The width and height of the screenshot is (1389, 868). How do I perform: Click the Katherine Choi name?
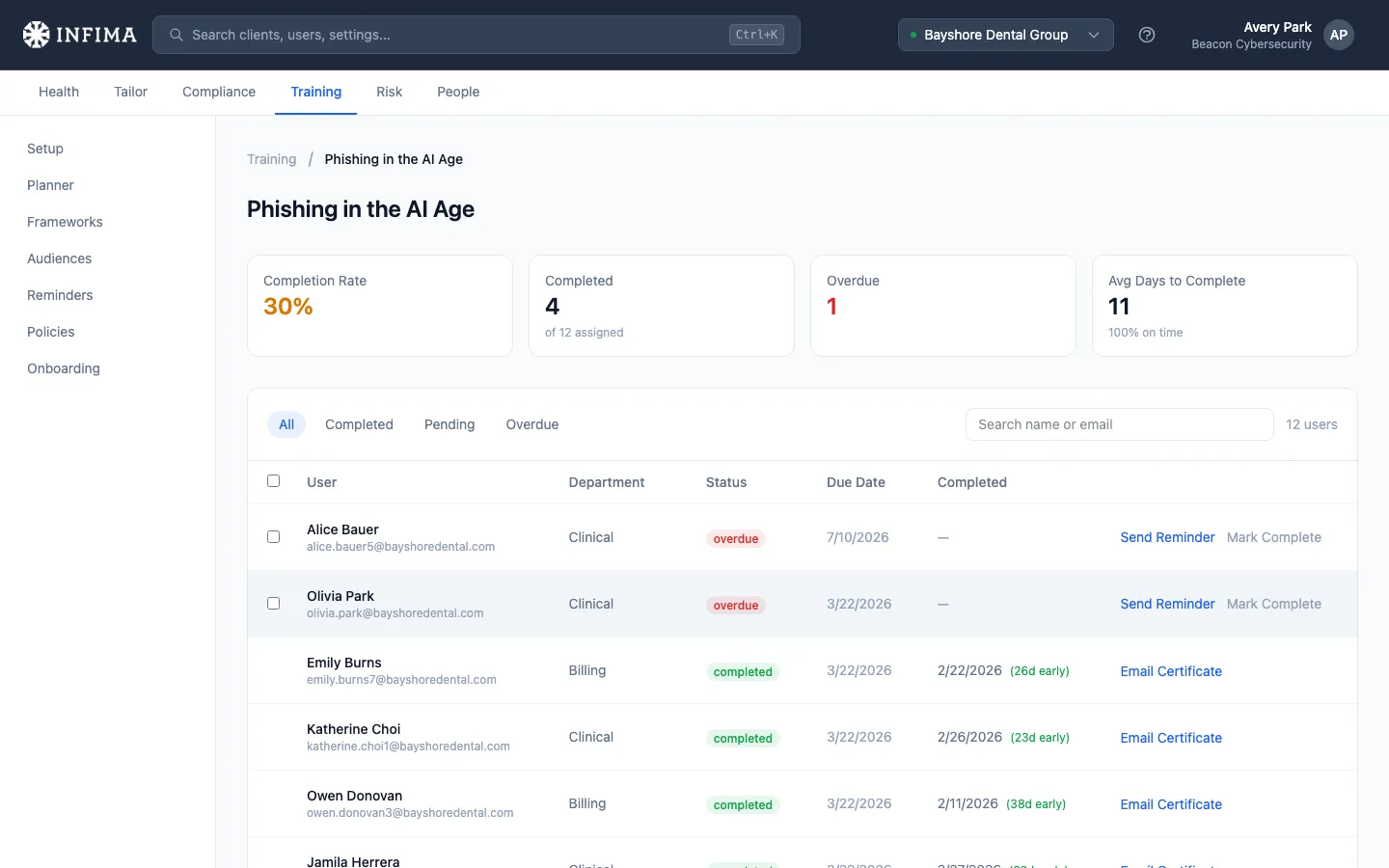(354, 729)
